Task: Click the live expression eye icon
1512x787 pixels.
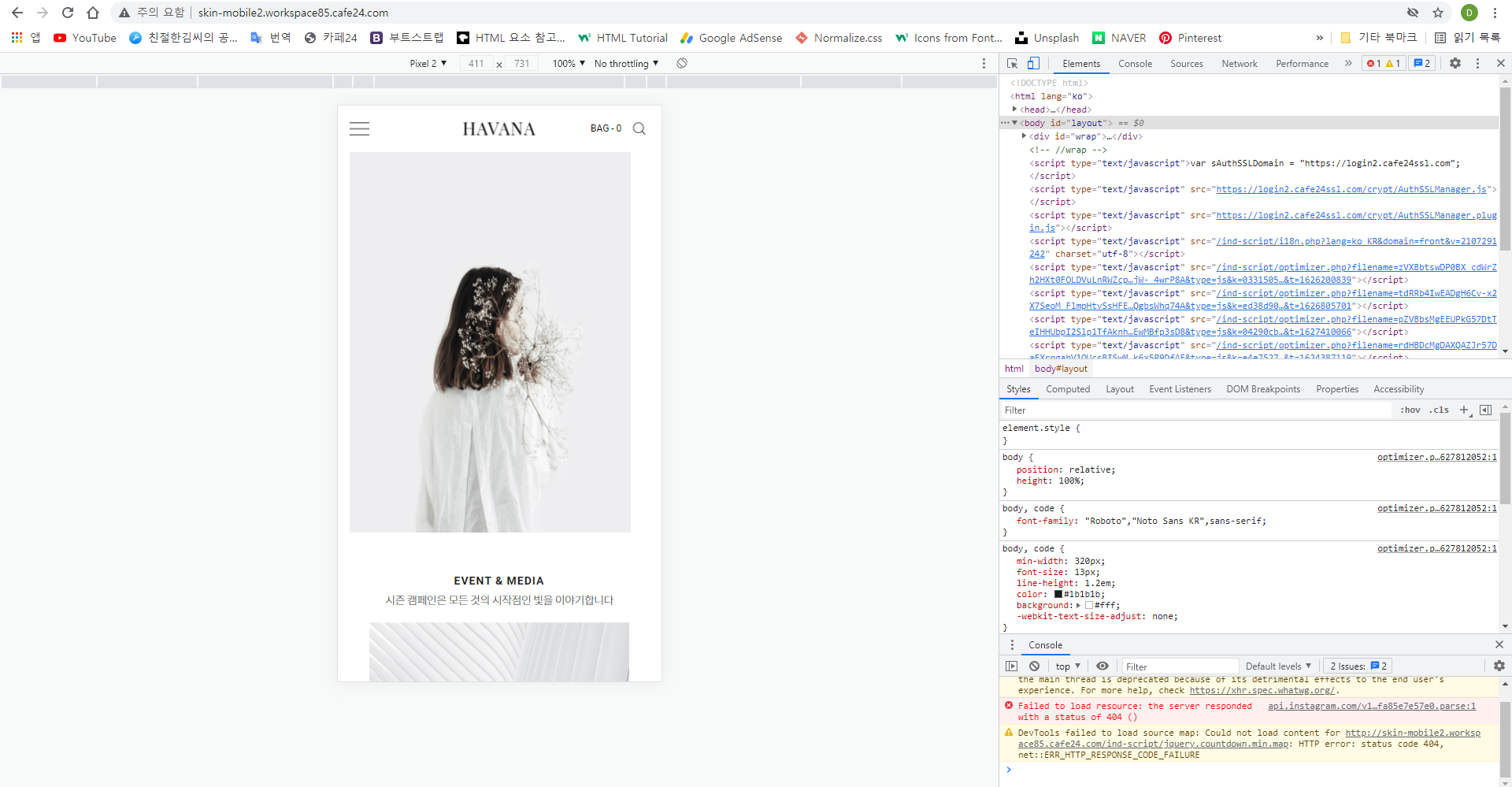Action: pyautogui.click(x=1102, y=666)
